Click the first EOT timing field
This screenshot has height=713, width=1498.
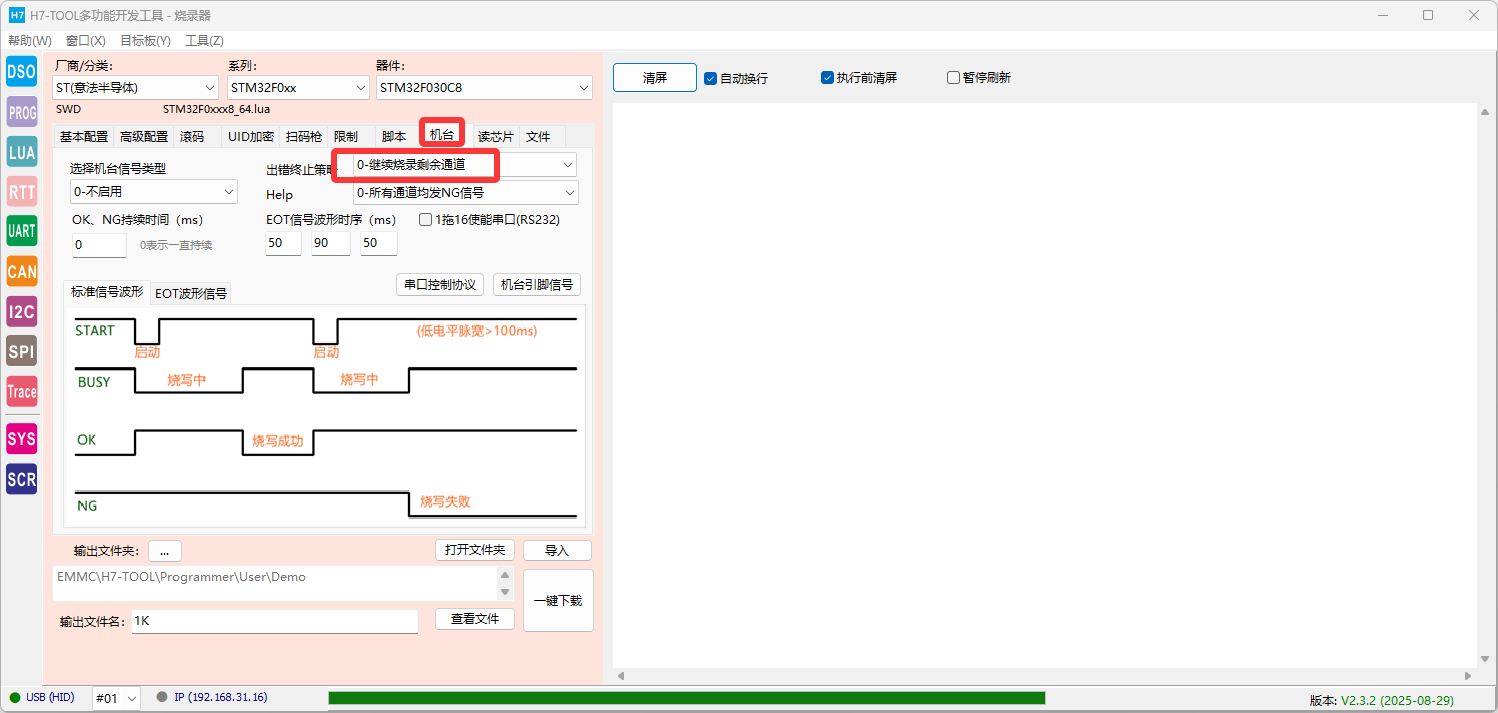click(x=283, y=244)
